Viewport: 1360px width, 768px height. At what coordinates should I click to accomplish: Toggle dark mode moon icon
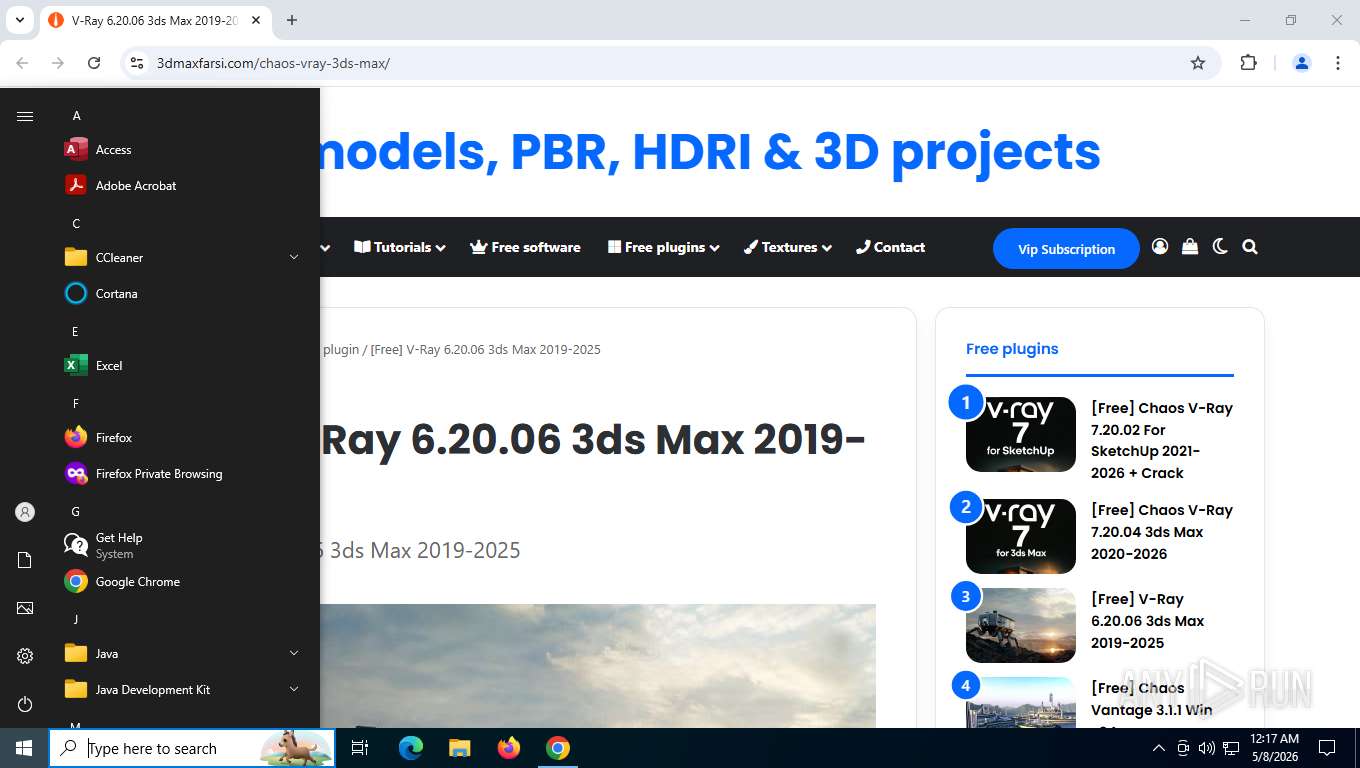[x=1220, y=247]
